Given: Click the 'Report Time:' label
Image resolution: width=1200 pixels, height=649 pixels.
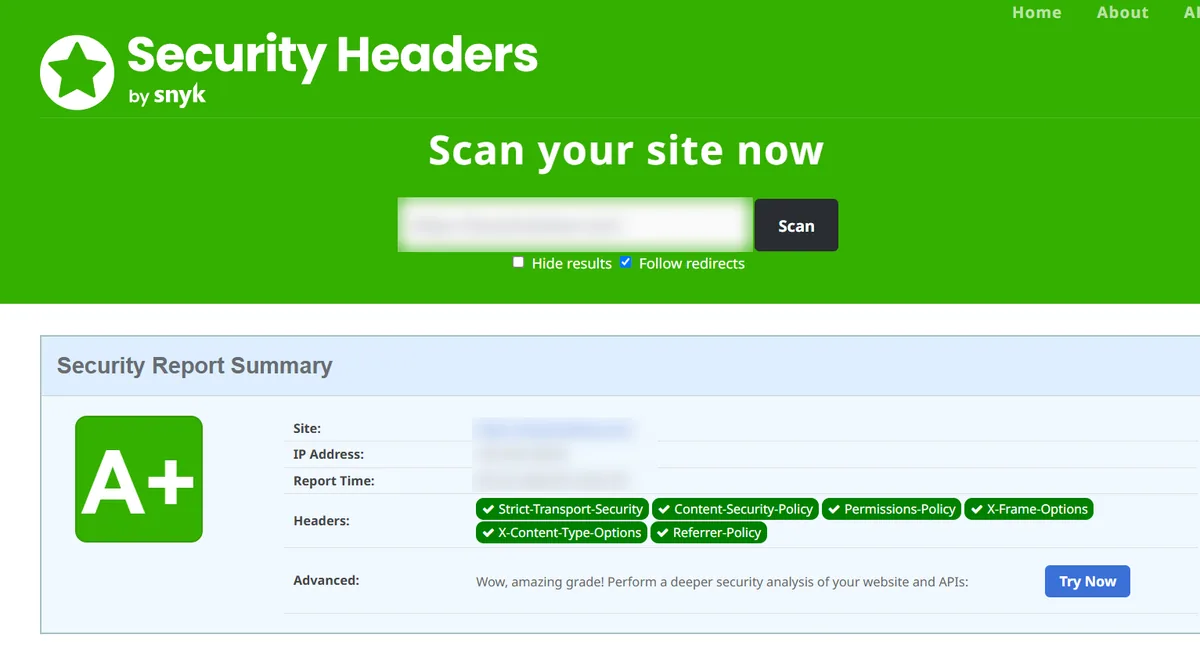Looking at the screenshot, I should point(334,481).
